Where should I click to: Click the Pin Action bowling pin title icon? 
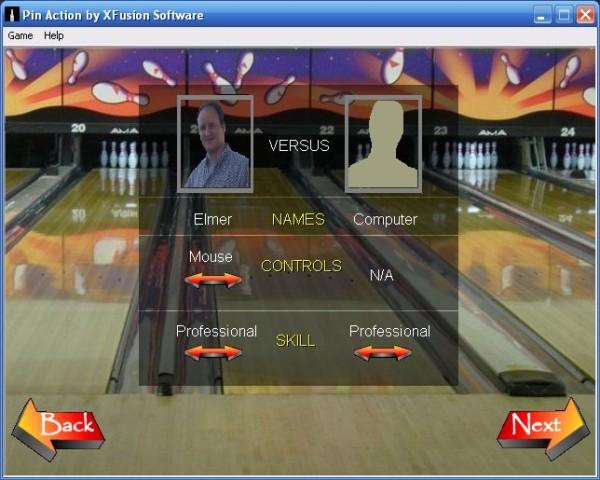tap(13, 15)
